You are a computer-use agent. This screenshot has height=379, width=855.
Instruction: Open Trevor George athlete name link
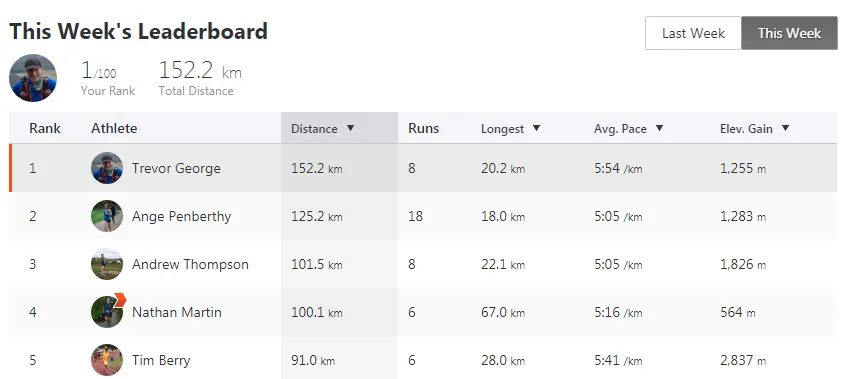176,168
